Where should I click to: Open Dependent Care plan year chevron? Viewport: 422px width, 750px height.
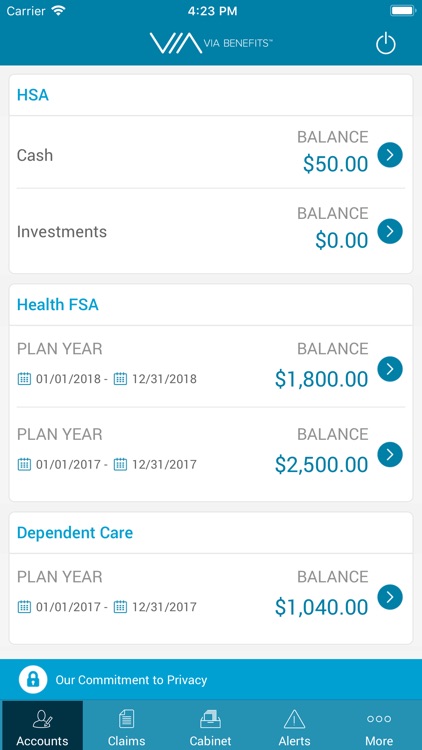click(x=390, y=597)
